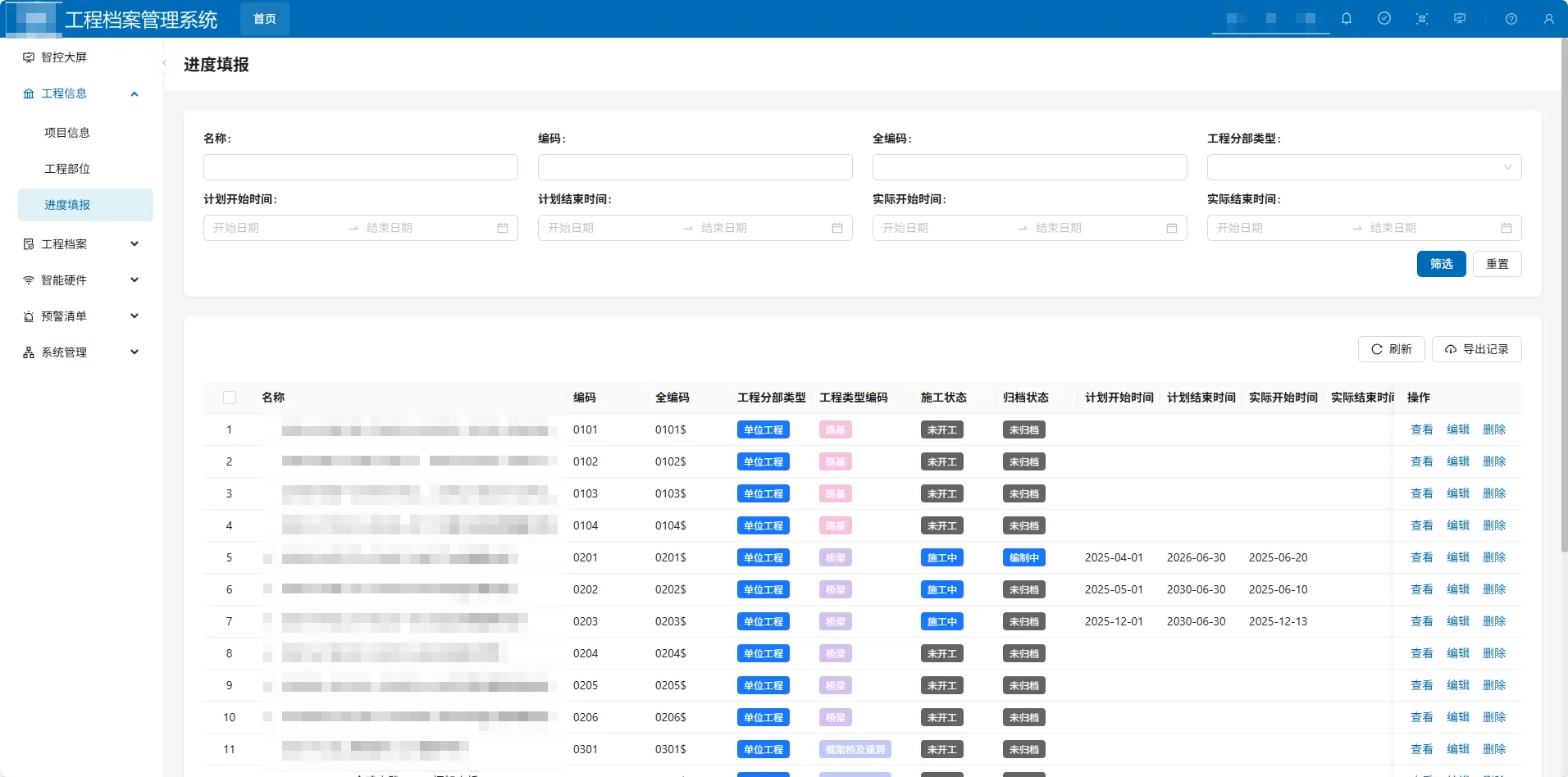The width and height of the screenshot is (1568, 777).
Task: Focus the 名称 search input field
Action: pyautogui.click(x=361, y=167)
